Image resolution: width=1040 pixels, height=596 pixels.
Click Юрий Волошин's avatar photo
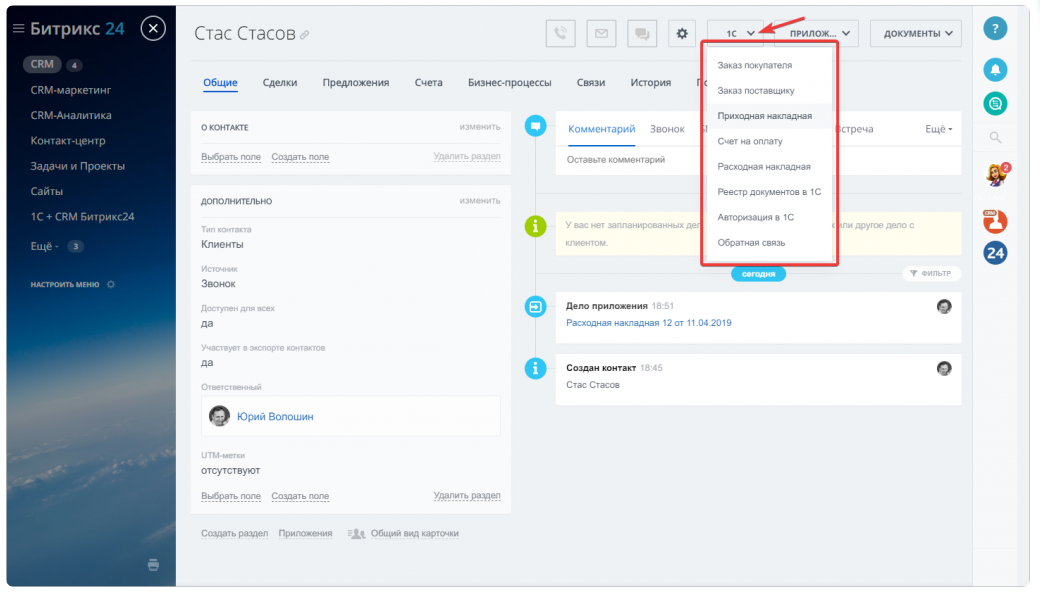point(219,416)
